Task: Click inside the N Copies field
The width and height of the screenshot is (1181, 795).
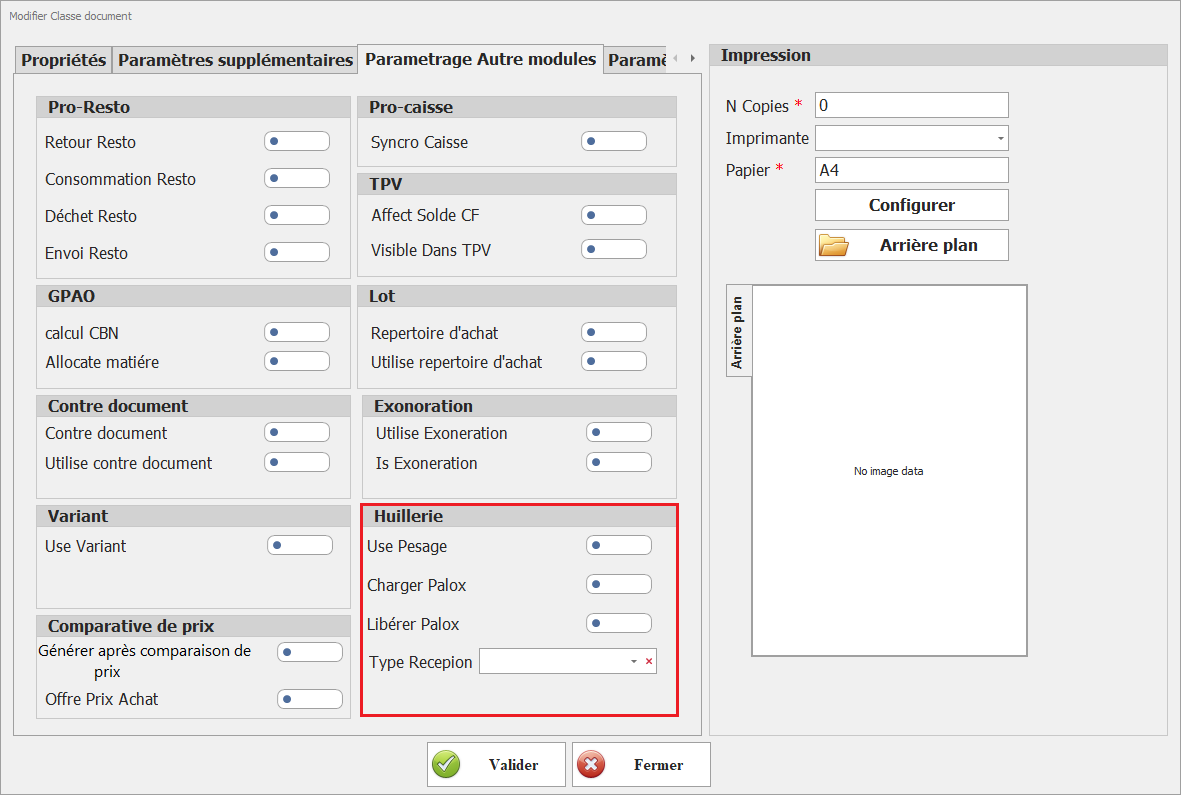Action: point(911,105)
